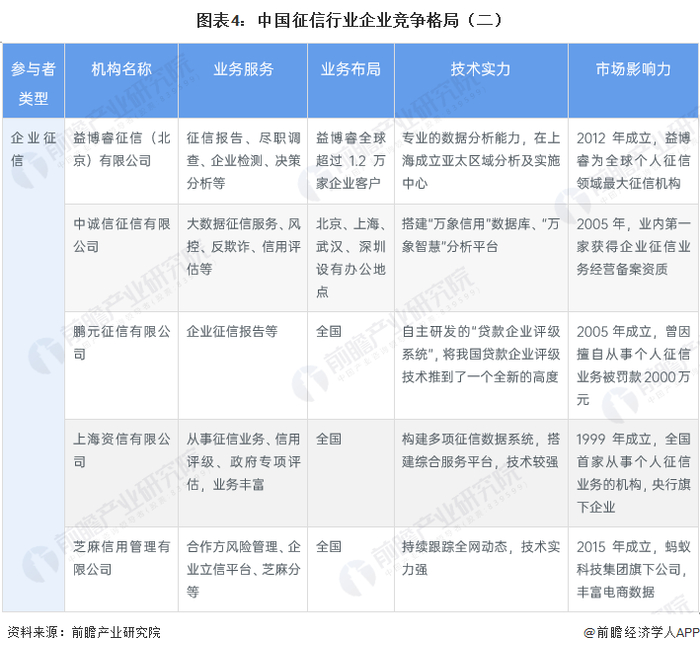Click the 鹏元征信有限公司 cell
Viewport: 700px width, 653px height.
pyautogui.click(x=121, y=366)
